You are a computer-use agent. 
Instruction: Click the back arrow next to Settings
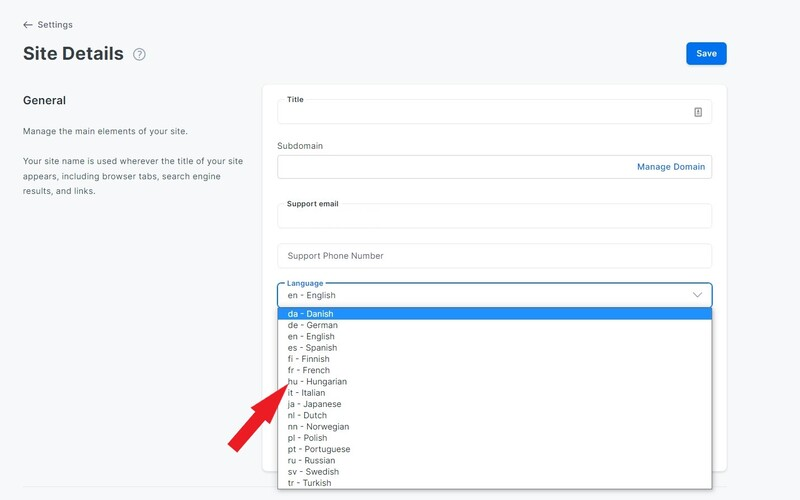click(x=28, y=24)
